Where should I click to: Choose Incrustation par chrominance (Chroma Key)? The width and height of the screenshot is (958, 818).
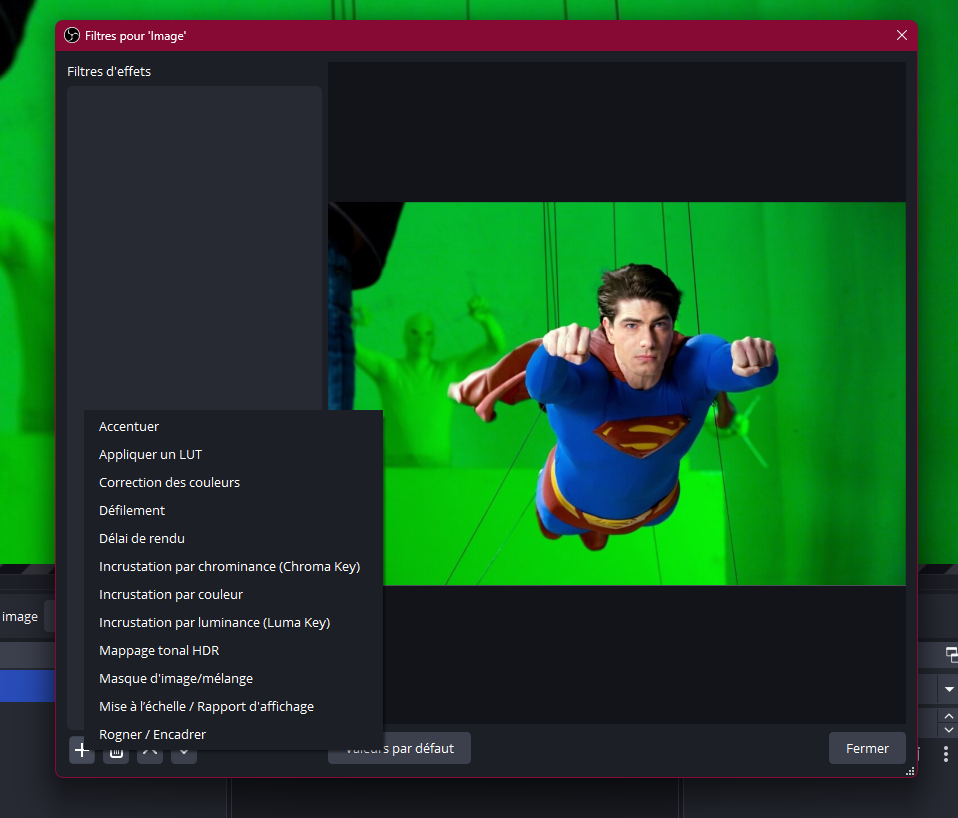pos(233,567)
